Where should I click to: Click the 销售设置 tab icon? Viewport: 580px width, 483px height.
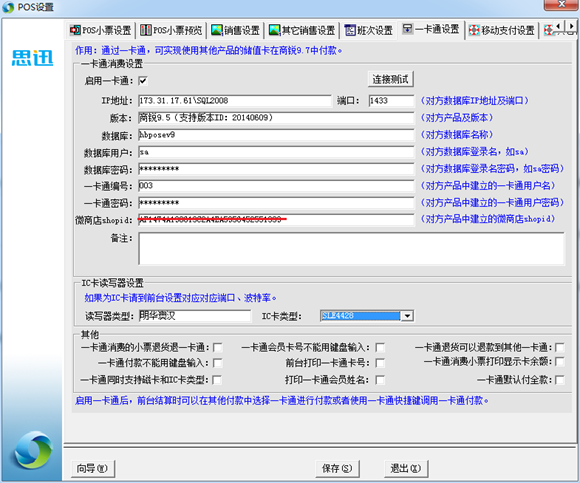pos(217,30)
